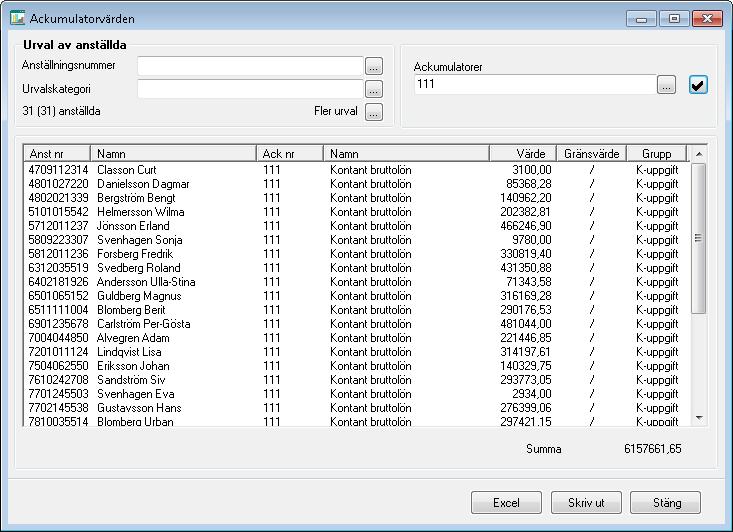Click the value 330819,40

tap(526, 254)
